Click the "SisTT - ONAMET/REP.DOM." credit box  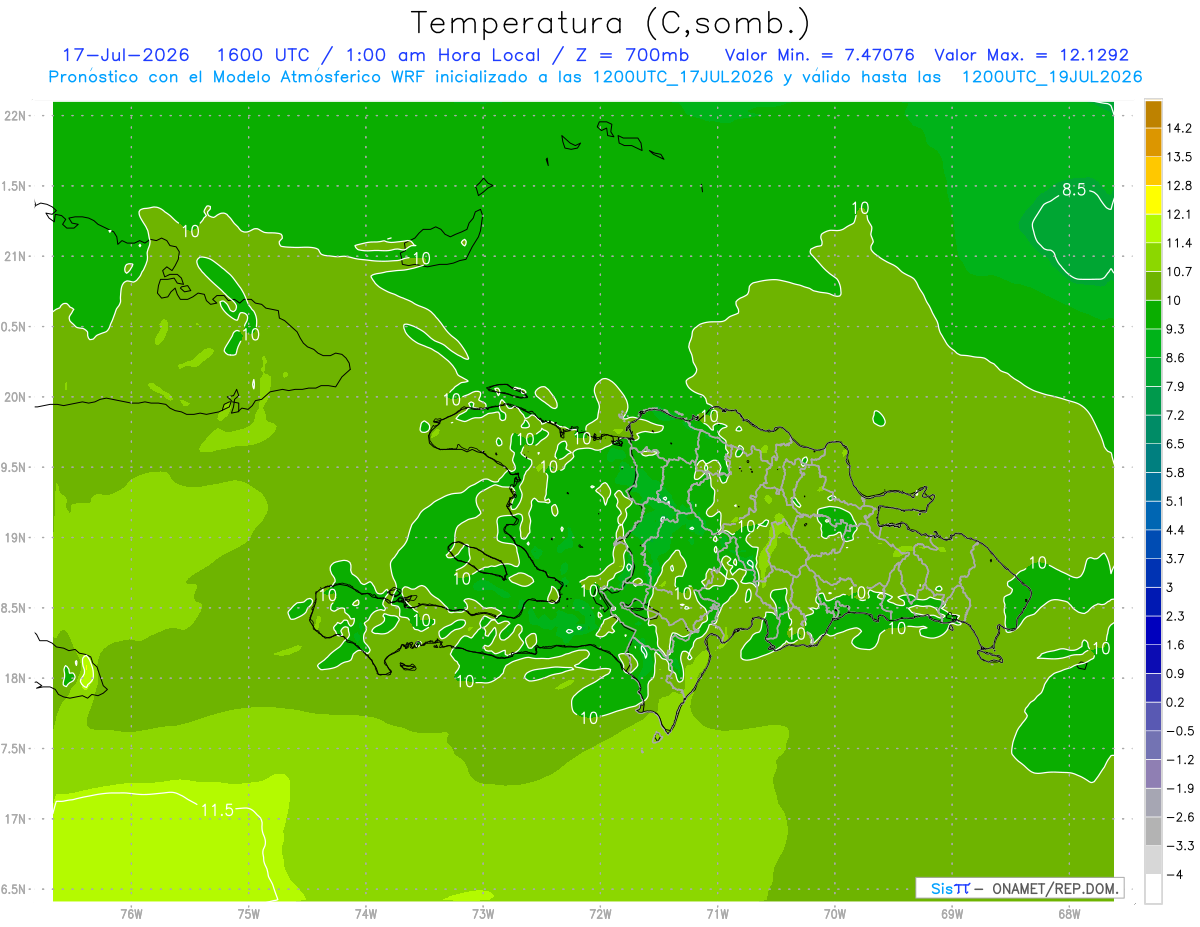coord(1019,888)
